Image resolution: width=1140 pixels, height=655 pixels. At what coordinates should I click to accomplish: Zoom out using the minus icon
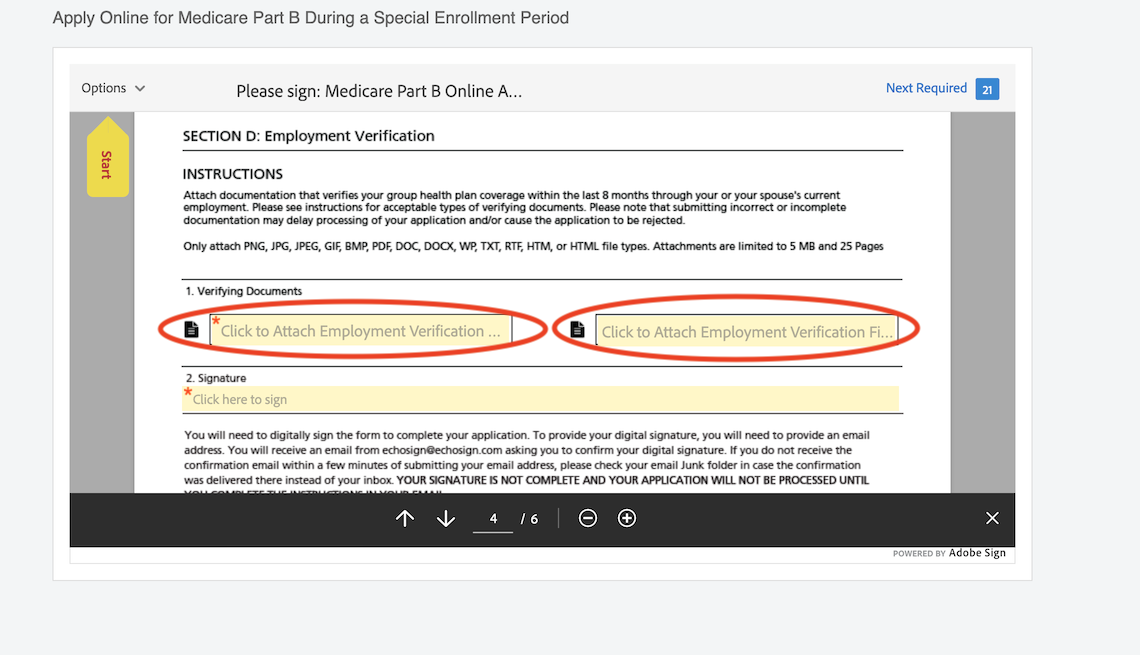coord(588,518)
